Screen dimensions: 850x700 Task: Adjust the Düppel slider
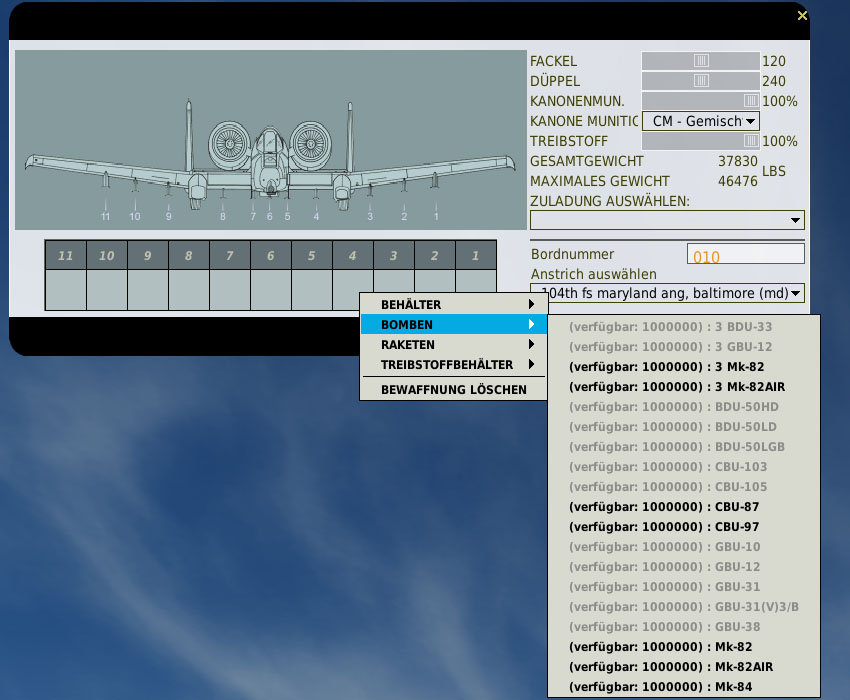(x=701, y=80)
